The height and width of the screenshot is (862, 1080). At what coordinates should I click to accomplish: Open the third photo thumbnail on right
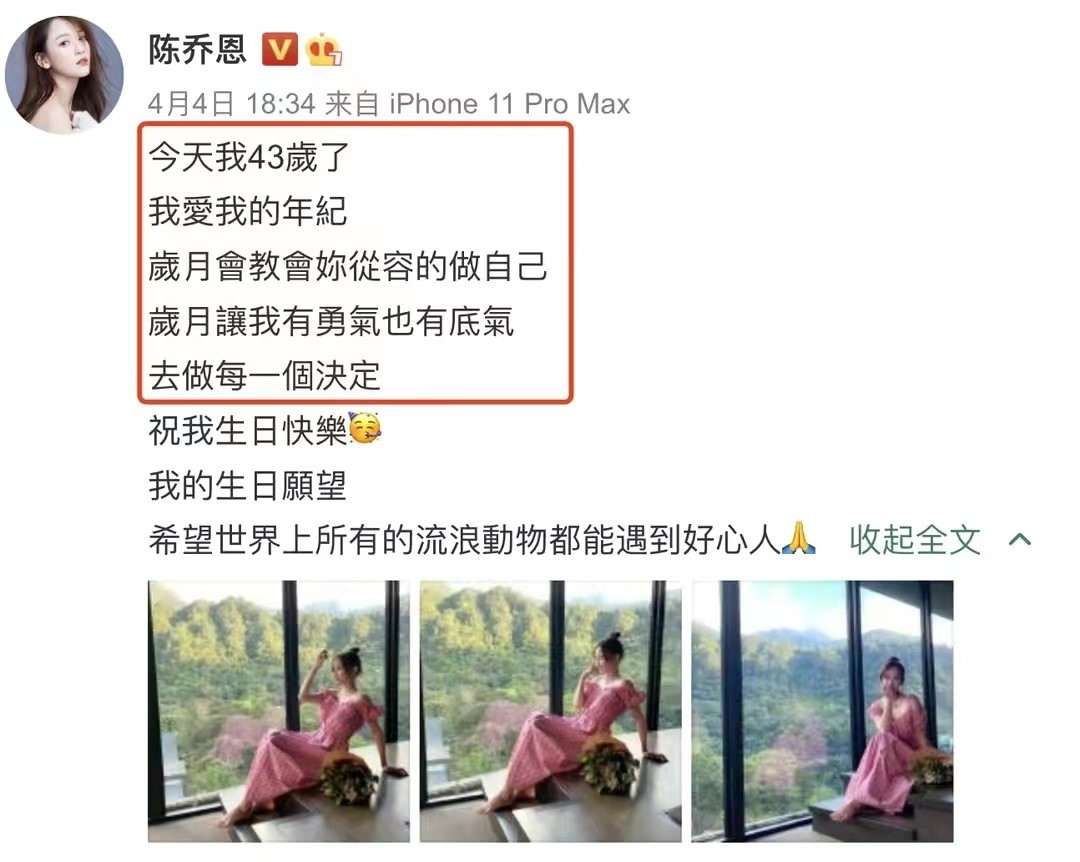click(x=822, y=711)
